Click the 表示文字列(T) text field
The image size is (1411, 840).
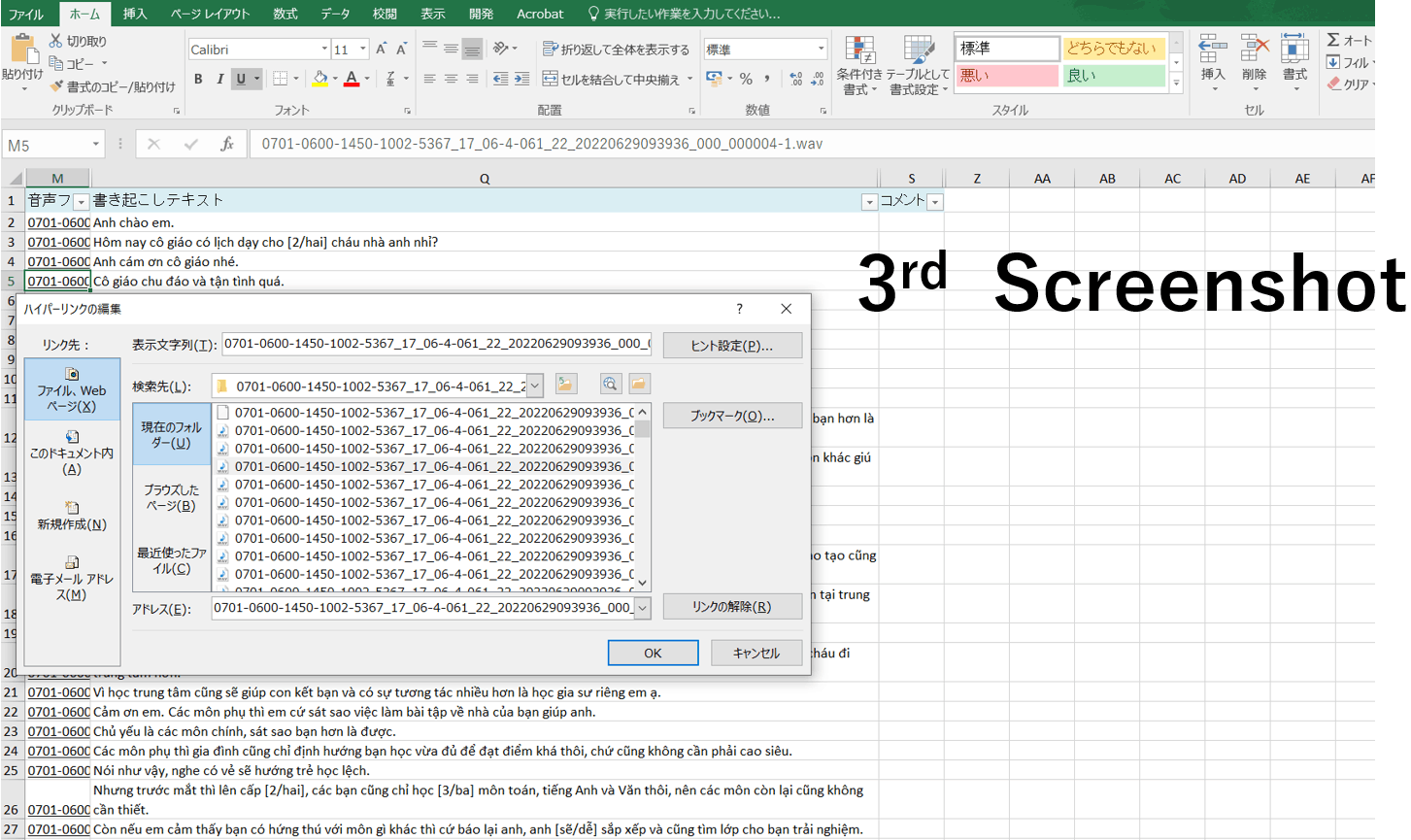[x=436, y=344]
